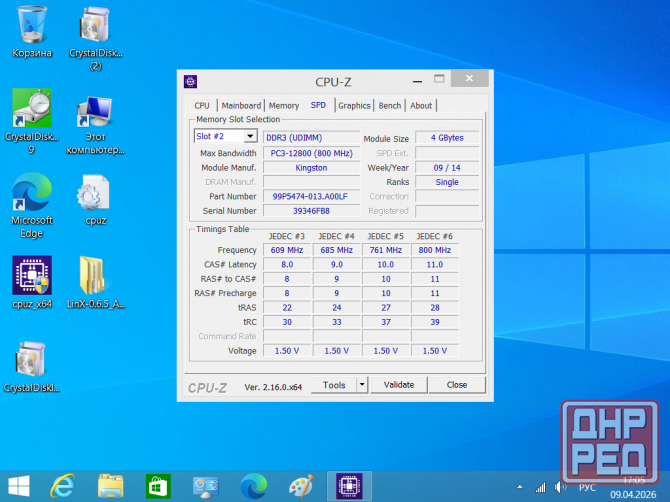This screenshot has width=670, height=502.
Task: Select the SPD tab
Action: click(318, 105)
